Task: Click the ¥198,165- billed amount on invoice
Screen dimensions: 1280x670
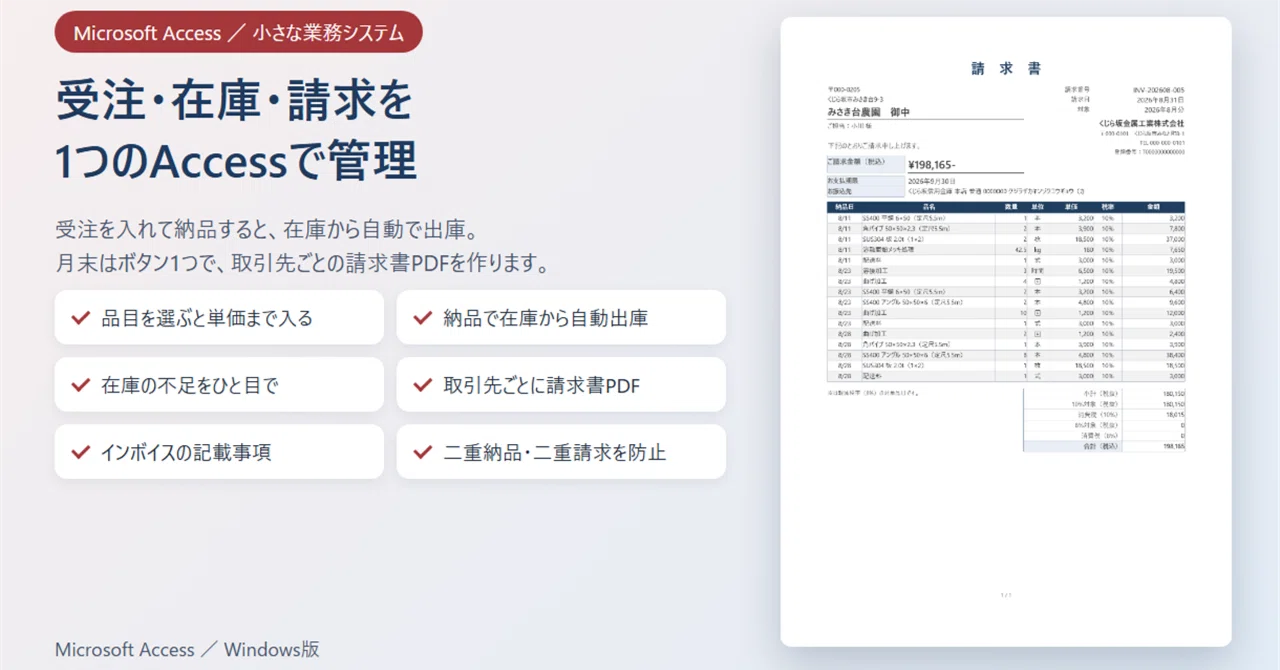Action: (x=932, y=164)
